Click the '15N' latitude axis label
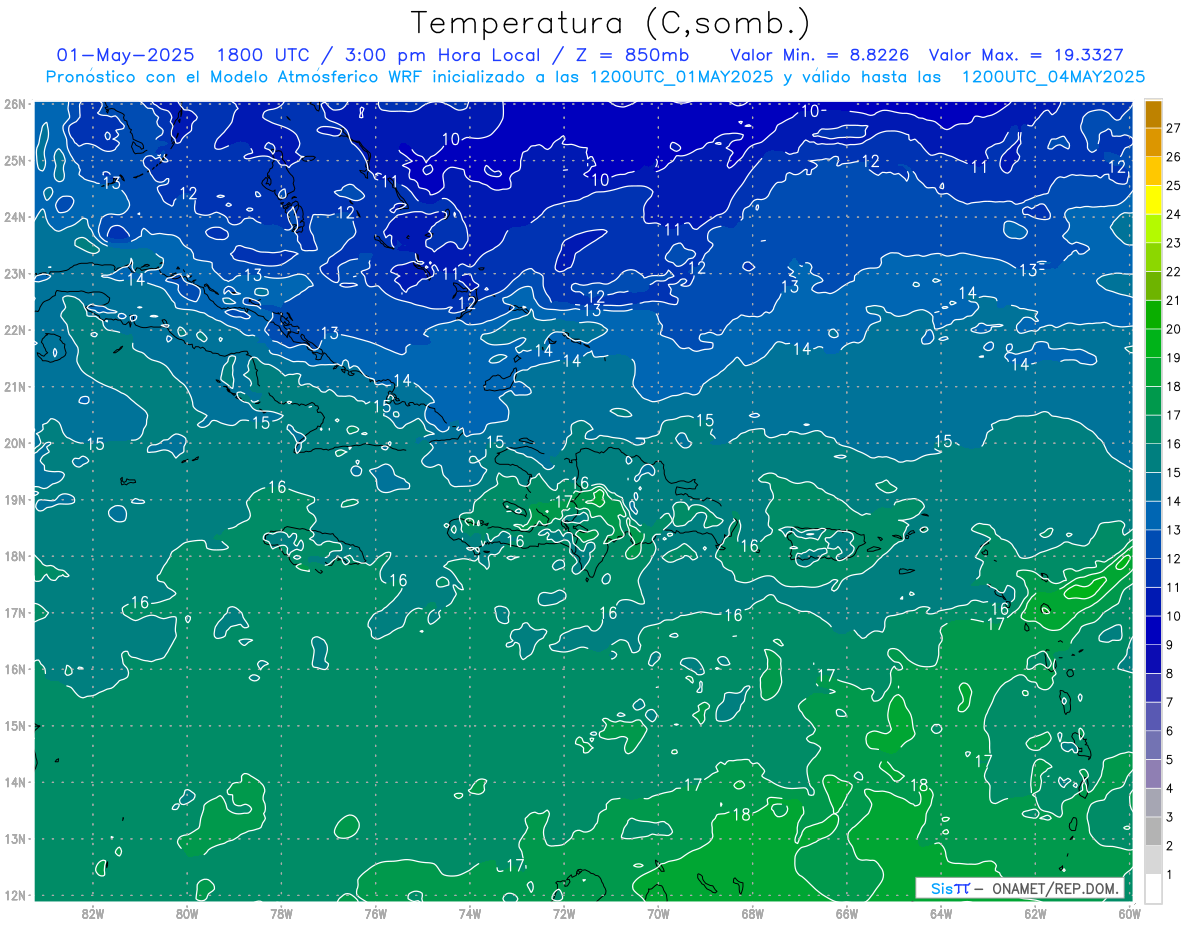 (x=14, y=725)
